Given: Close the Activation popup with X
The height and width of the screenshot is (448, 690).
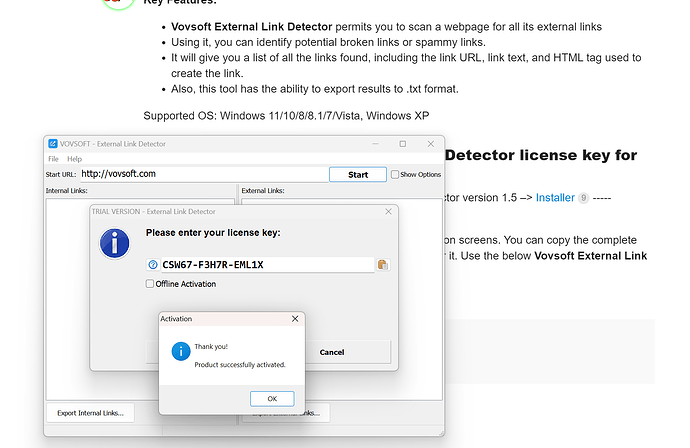Looking at the screenshot, I should pos(294,319).
